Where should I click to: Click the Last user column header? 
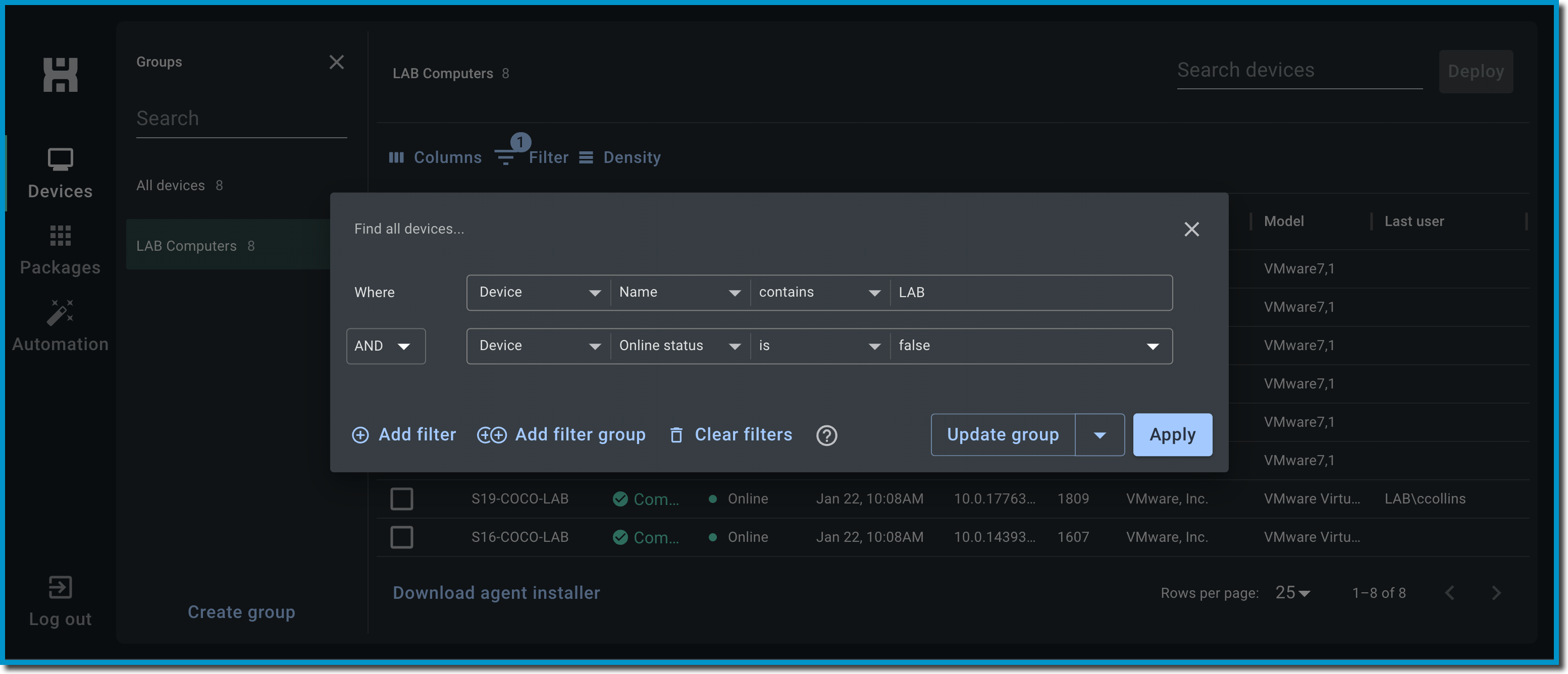pyautogui.click(x=1414, y=221)
